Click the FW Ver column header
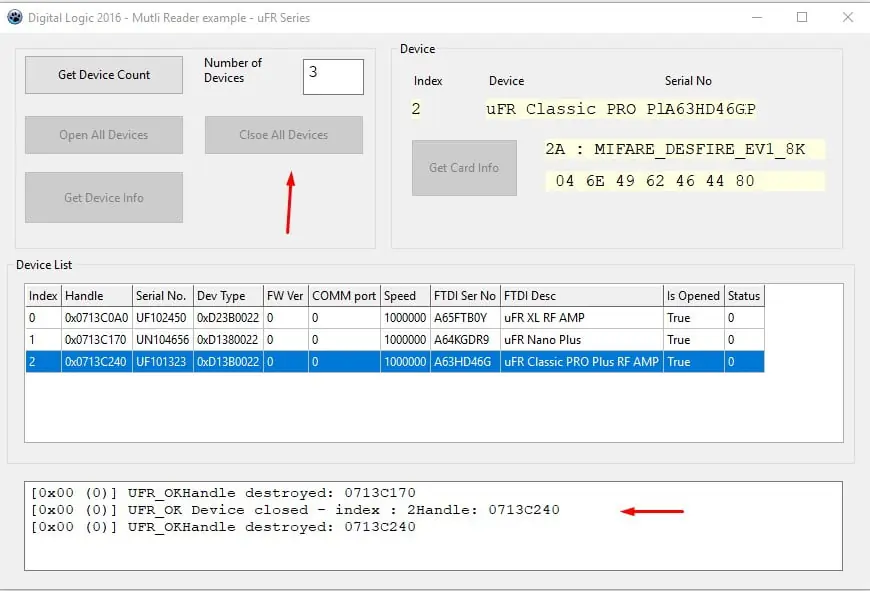Screen dimensions: 870x591 [286, 296]
